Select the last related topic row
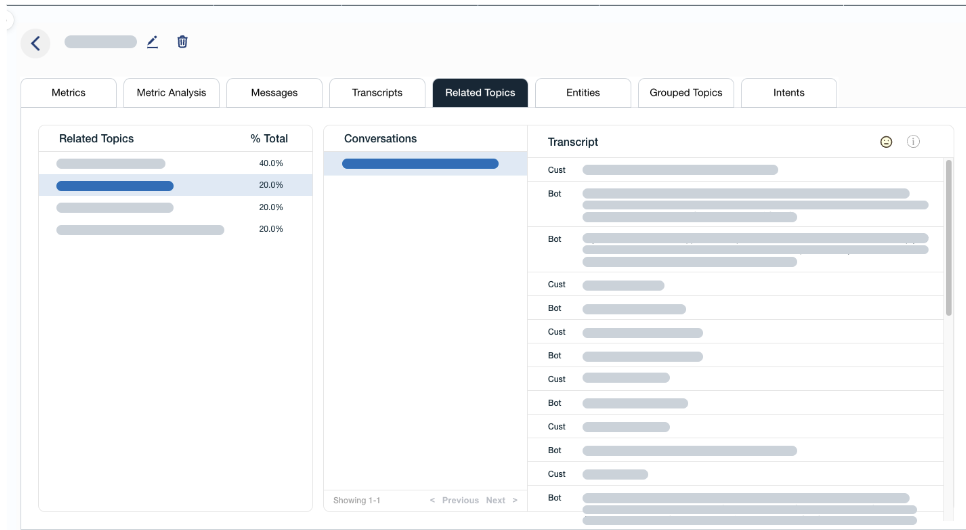This screenshot has width=966, height=530. pos(140,230)
